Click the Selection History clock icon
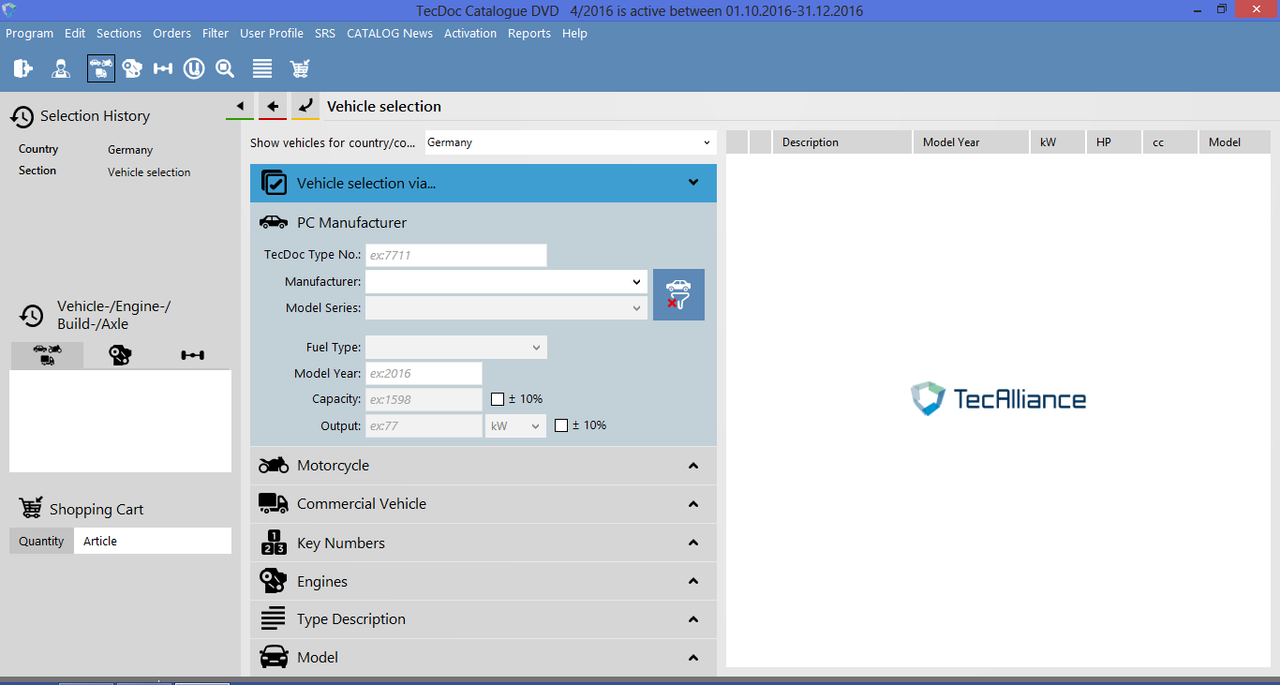Viewport: 1280px width, 685px height. click(x=22, y=117)
